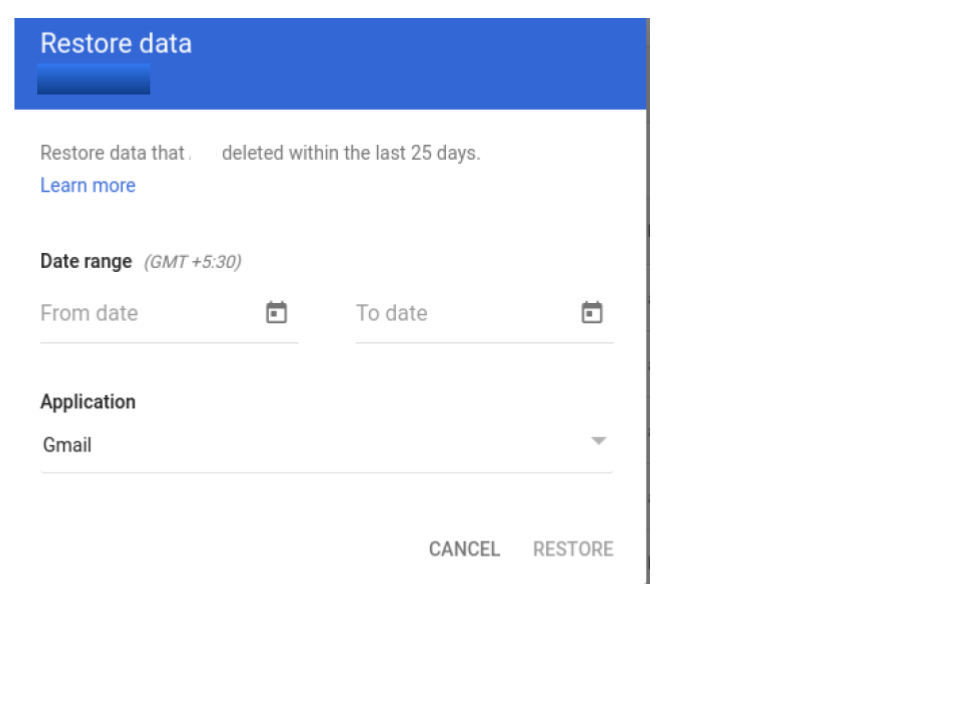Select the Gmail application combo box

coord(326,445)
